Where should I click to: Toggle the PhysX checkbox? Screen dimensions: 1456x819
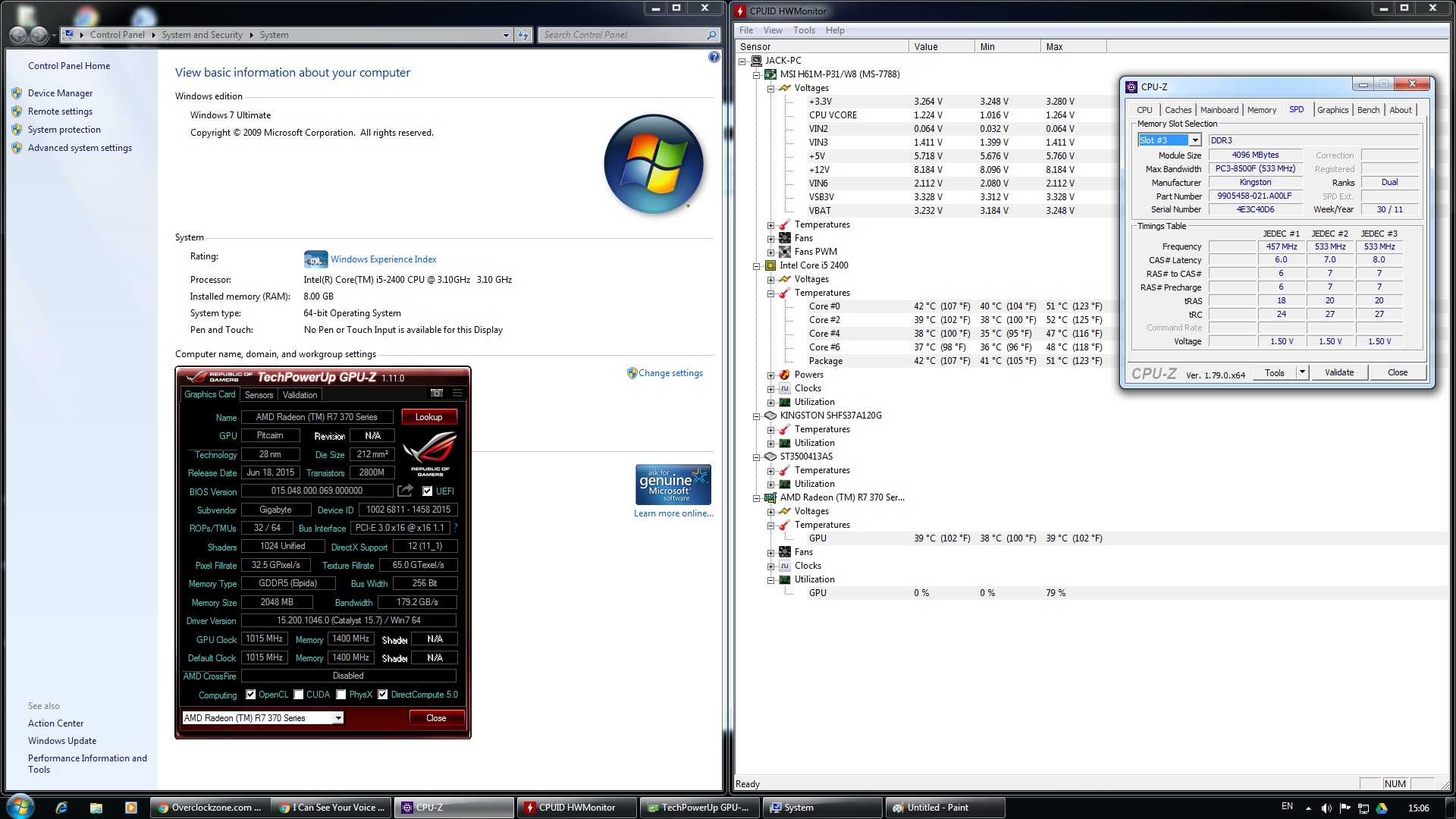341,695
